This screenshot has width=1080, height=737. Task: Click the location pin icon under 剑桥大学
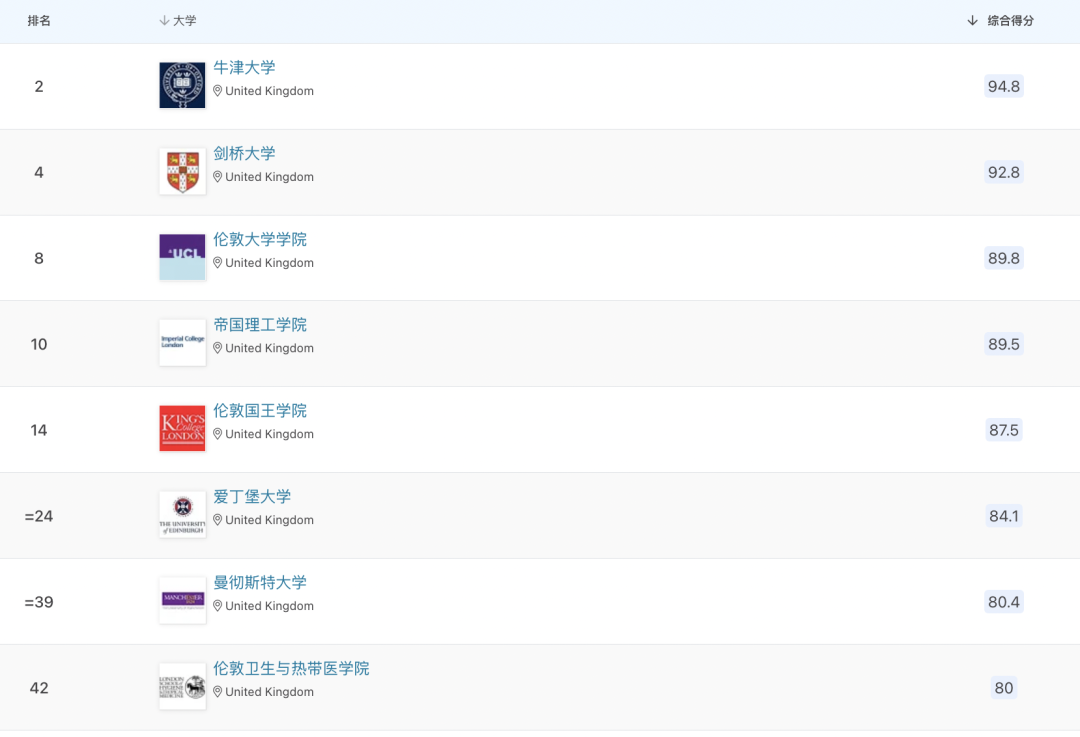(218, 177)
